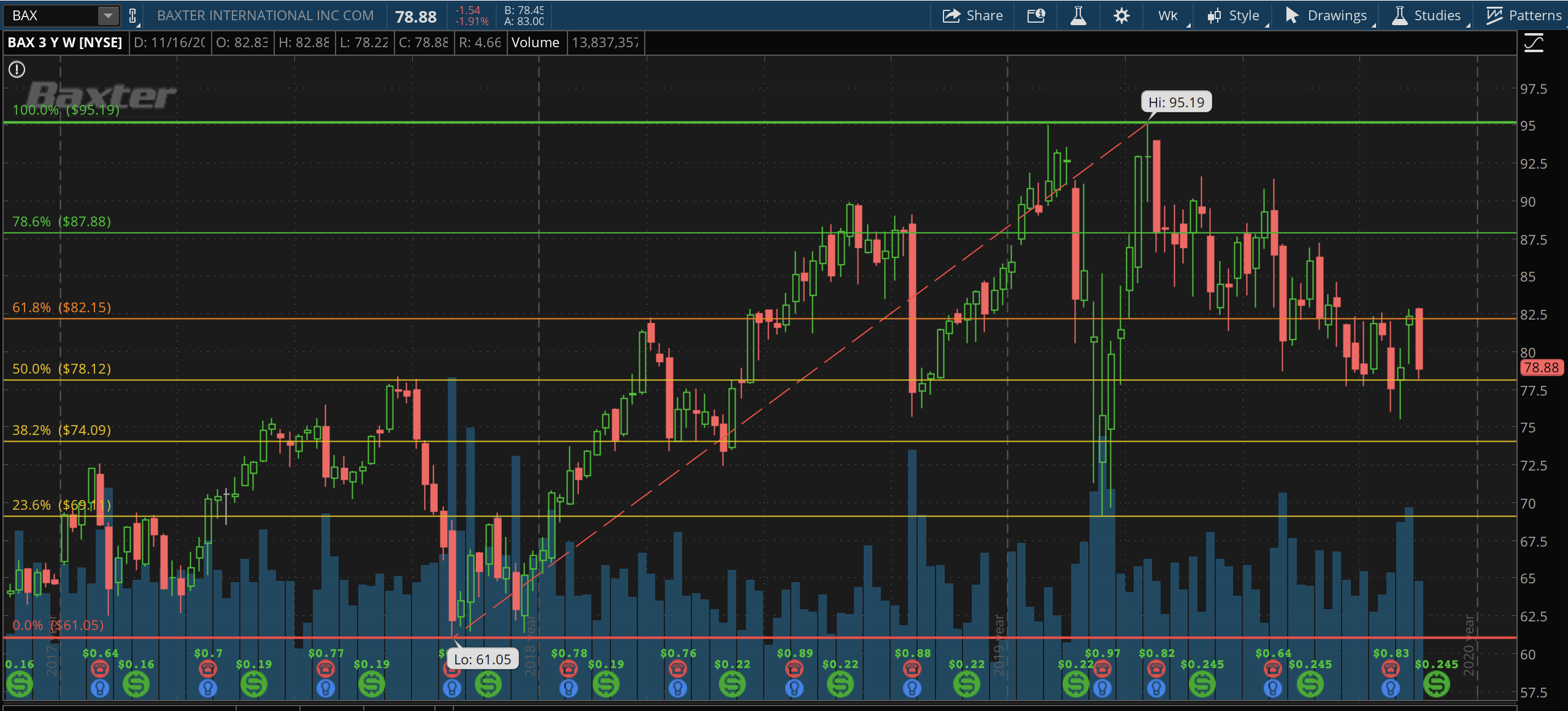Click the red earnings phone icon under $0.78
1568x711 pixels.
coord(569,668)
